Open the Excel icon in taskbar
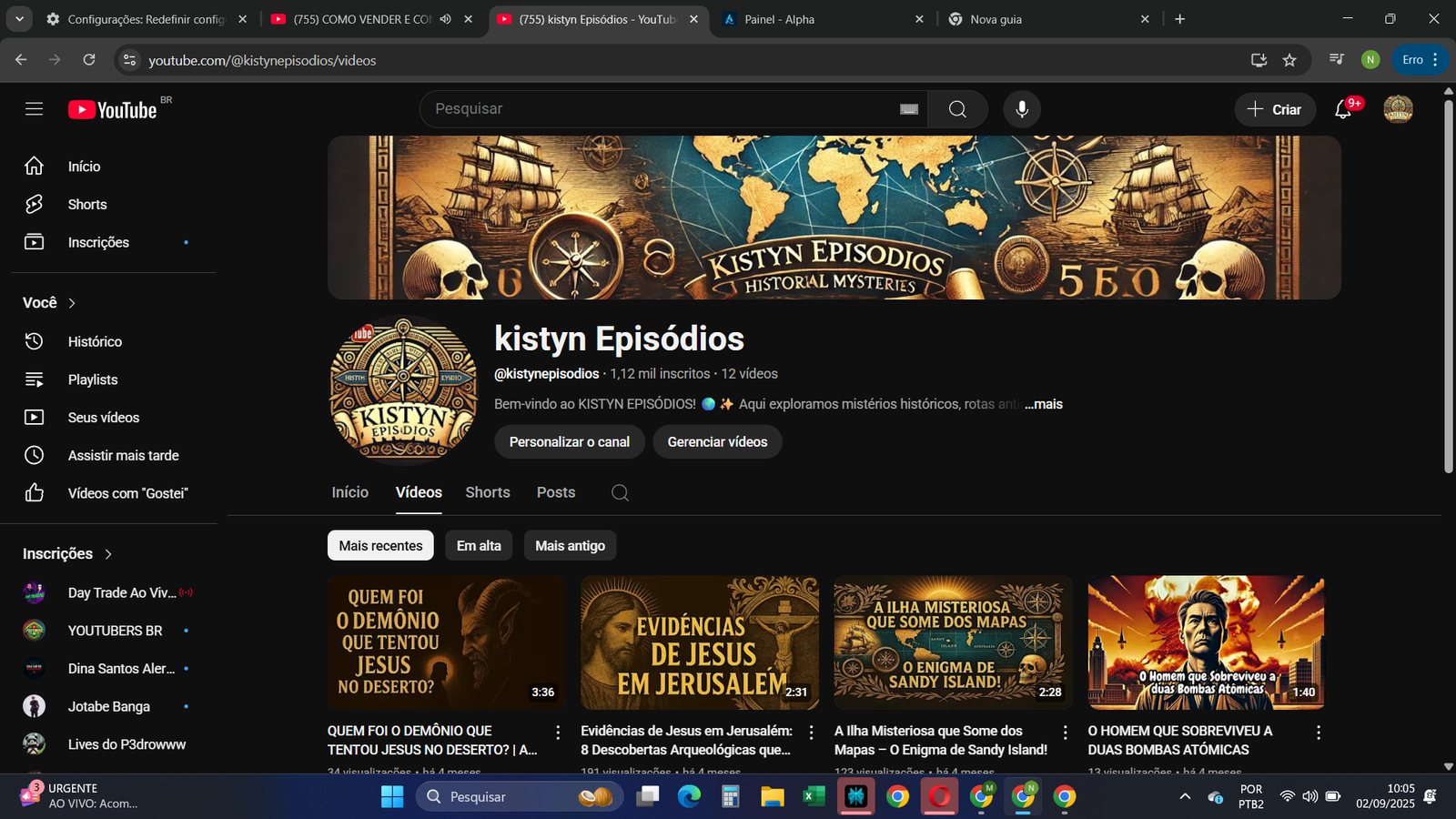Viewport: 1456px width, 819px height. [813, 797]
